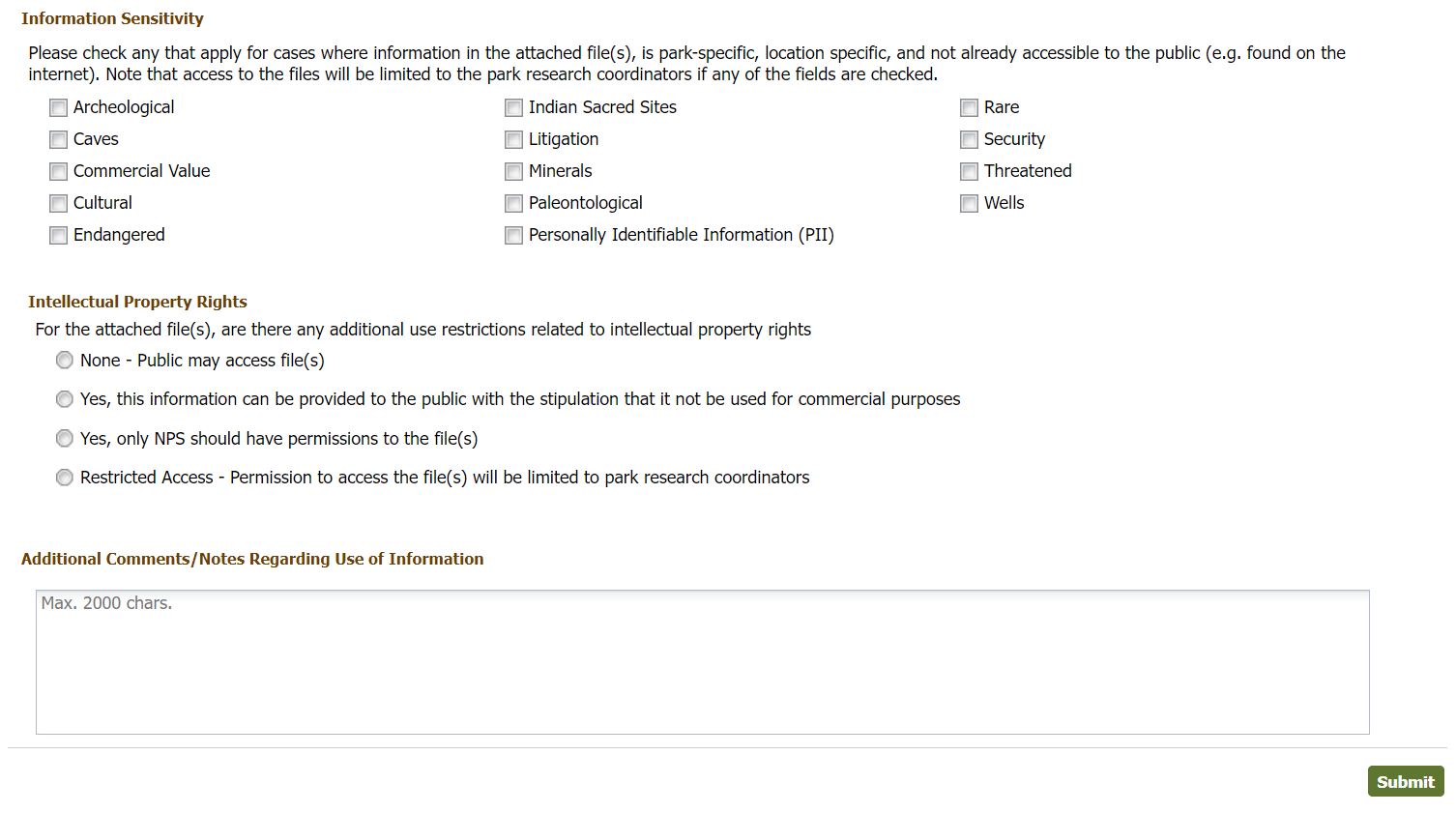Select the Cultural checkbox
Image resolution: width=1456 pixels, height=813 pixels.
tap(58, 203)
